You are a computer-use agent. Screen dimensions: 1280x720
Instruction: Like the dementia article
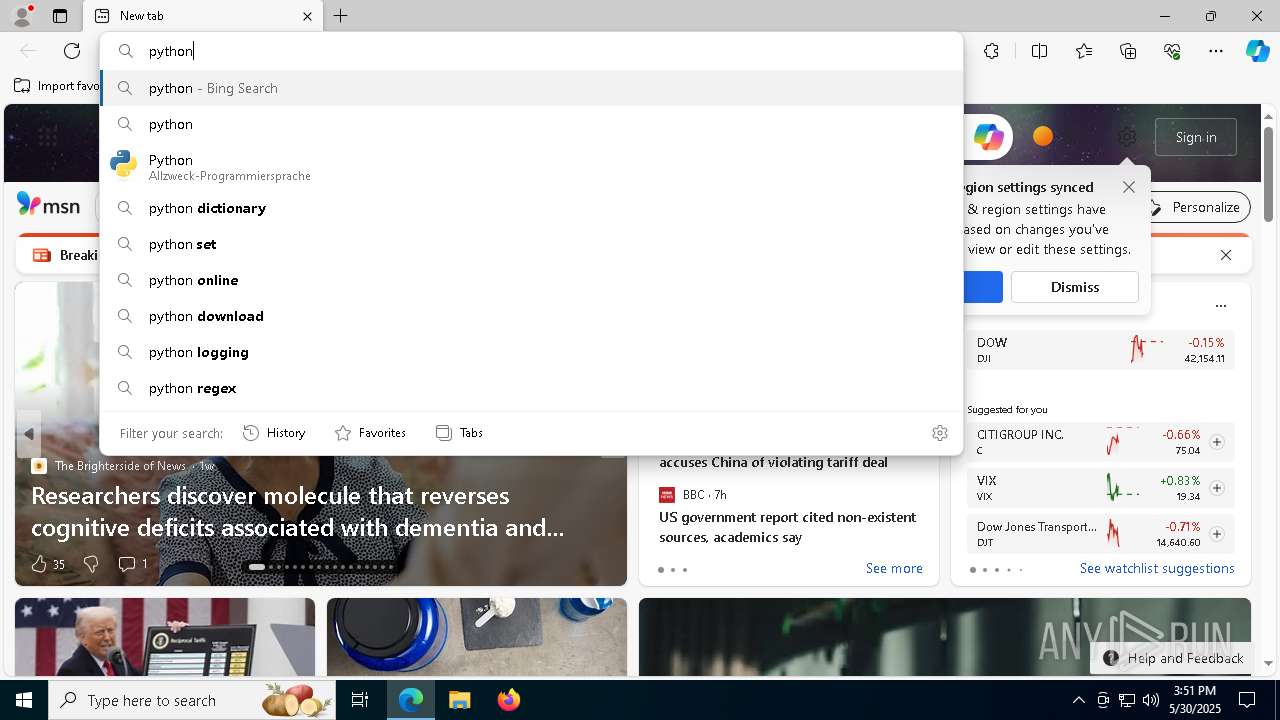[48, 564]
